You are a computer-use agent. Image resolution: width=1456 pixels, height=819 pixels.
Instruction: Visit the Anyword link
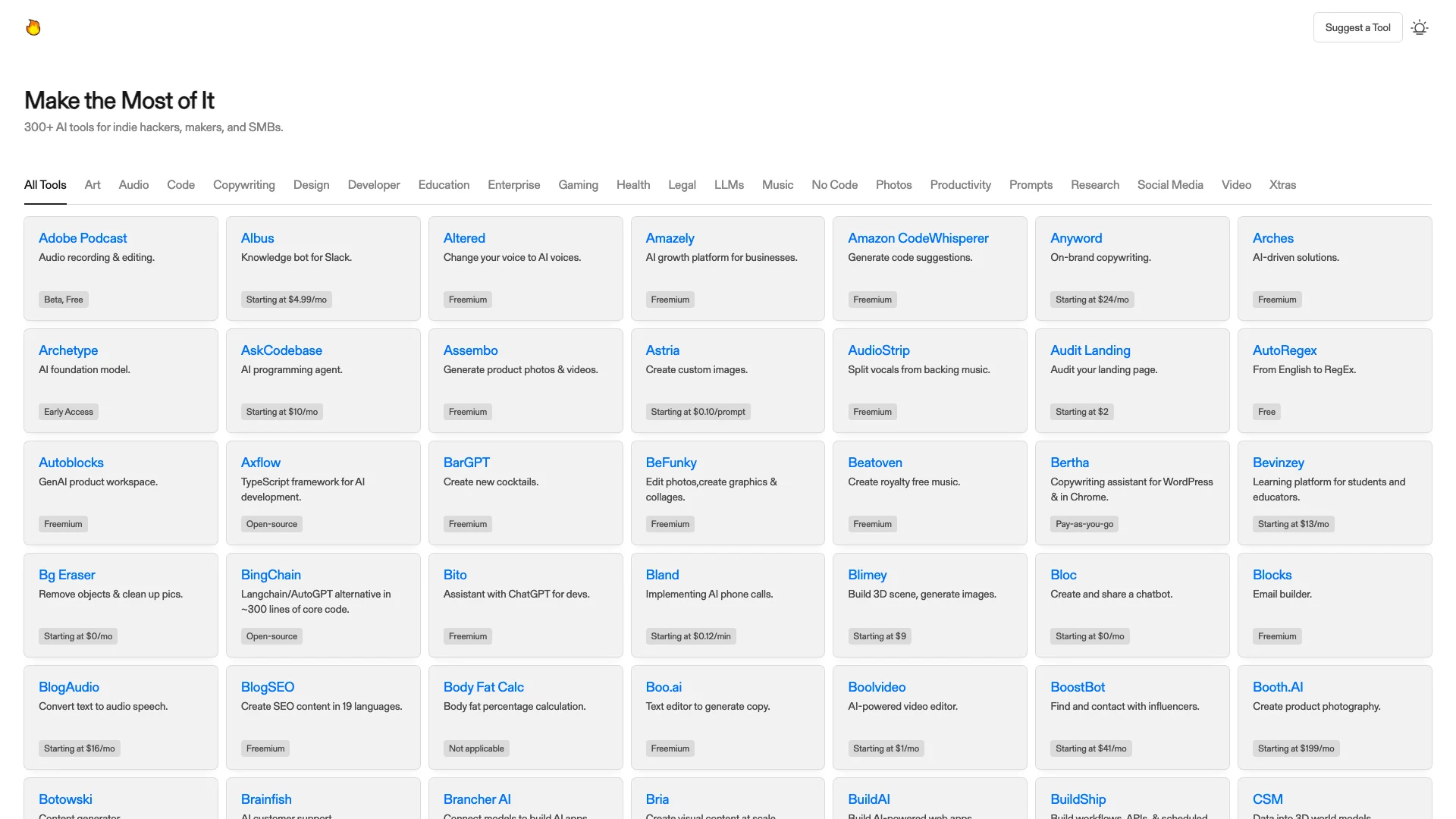coord(1075,238)
